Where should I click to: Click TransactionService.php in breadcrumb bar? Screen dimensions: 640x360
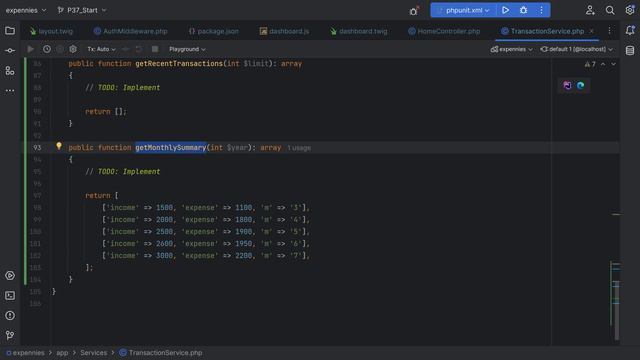coord(161,353)
